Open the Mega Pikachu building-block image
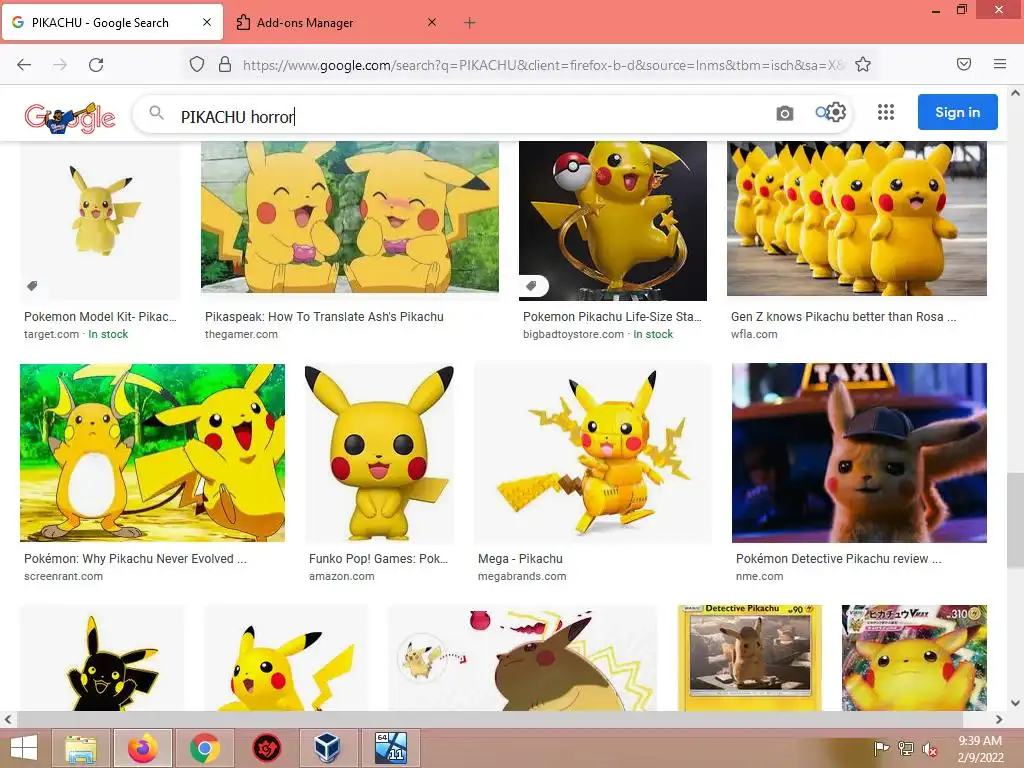 click(x=592, y=453)
